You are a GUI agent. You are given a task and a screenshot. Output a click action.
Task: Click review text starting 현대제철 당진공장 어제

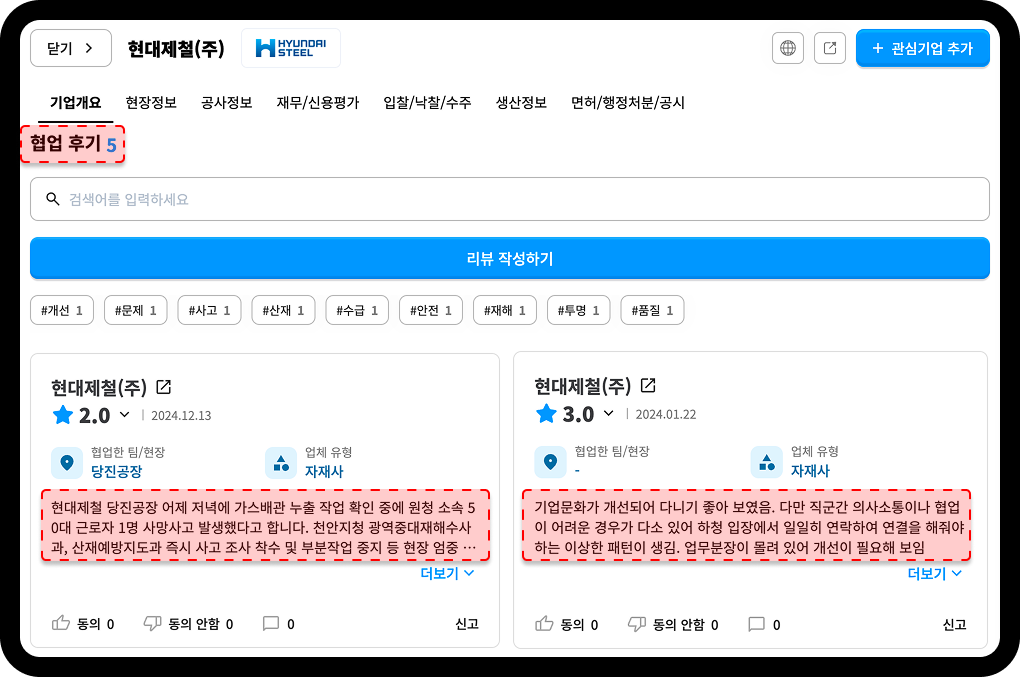pos(265,527)
